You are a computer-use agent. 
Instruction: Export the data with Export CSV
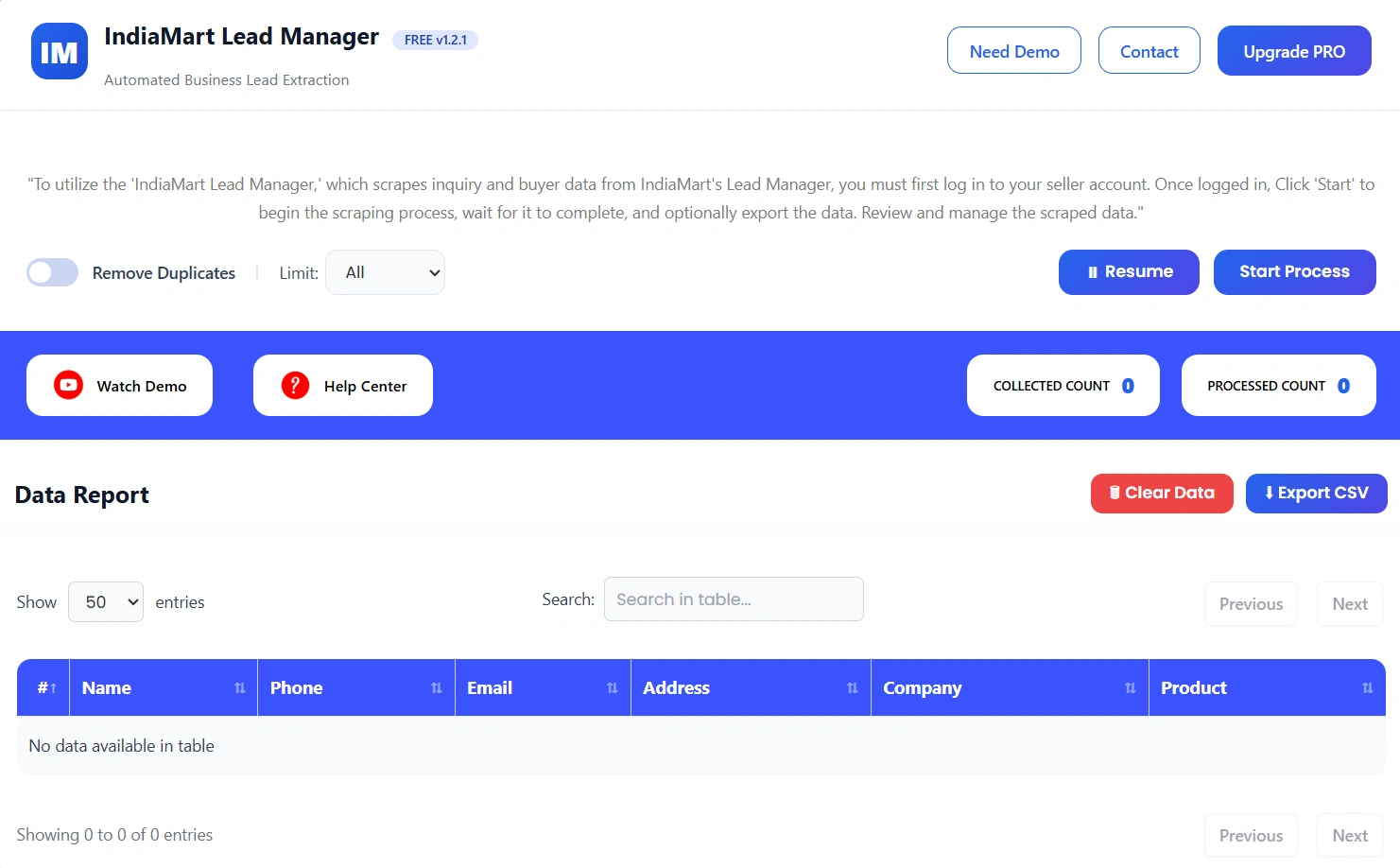tap(1317, 494)
